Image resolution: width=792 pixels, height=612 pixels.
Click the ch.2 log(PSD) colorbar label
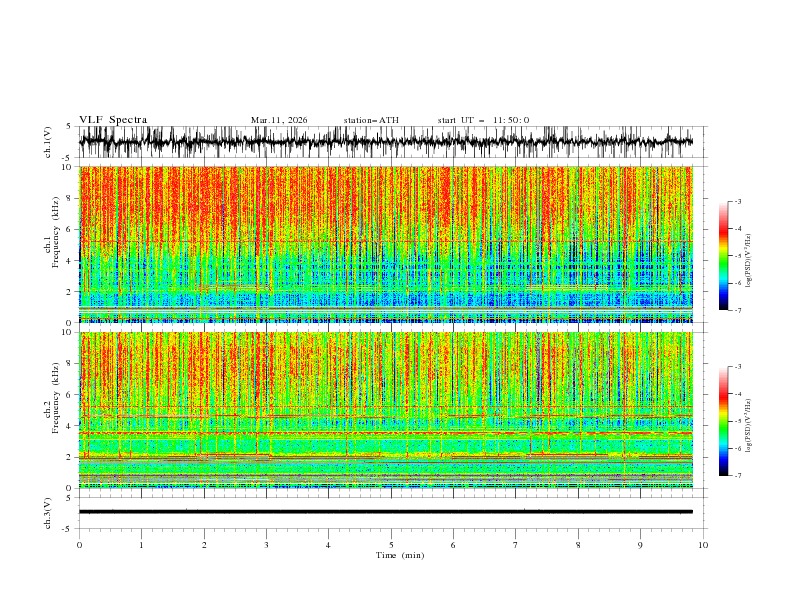pyautogui.click(x=748, y=426)
